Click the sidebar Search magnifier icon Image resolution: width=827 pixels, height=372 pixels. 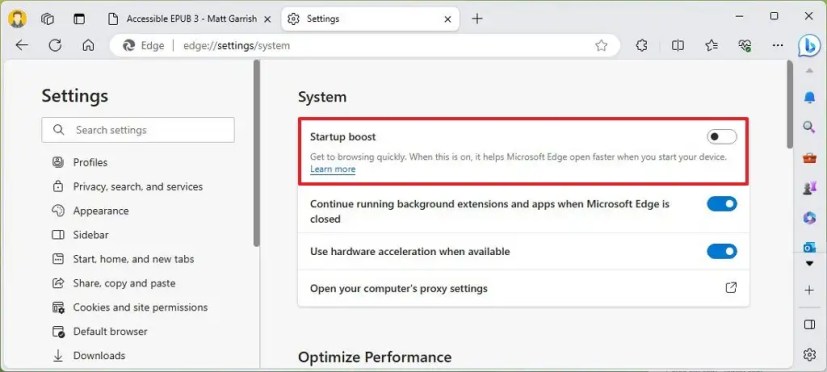pyautogui.click(x=809, y=127)
